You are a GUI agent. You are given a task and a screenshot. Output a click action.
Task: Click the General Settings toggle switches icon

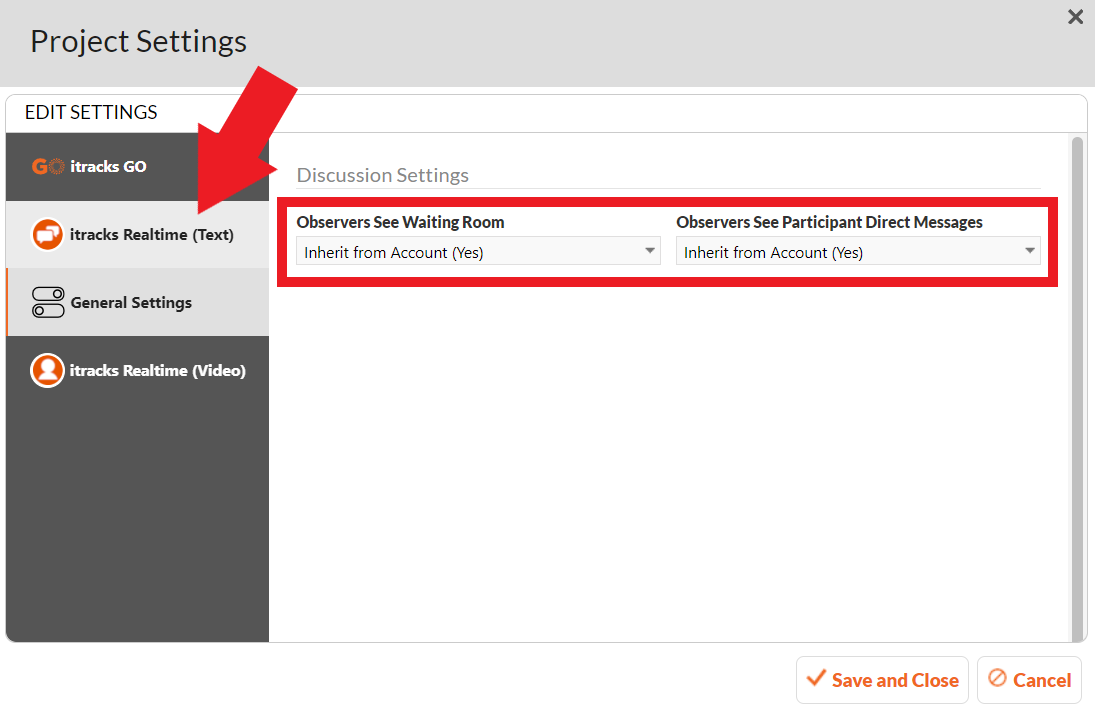48,302
